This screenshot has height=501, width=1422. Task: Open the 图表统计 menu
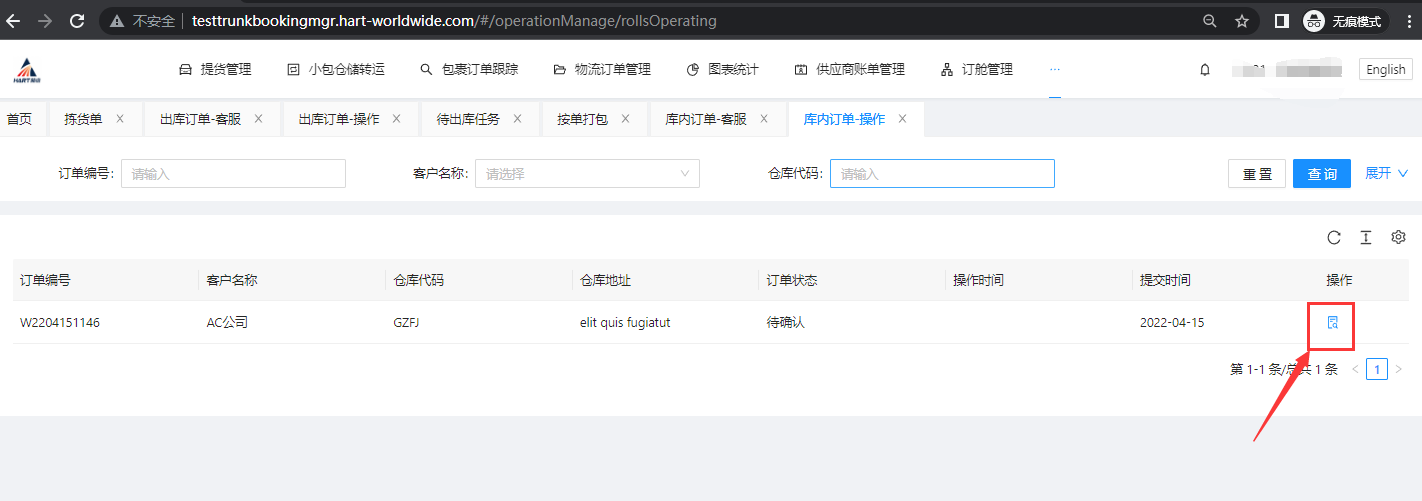click(722, 70)
